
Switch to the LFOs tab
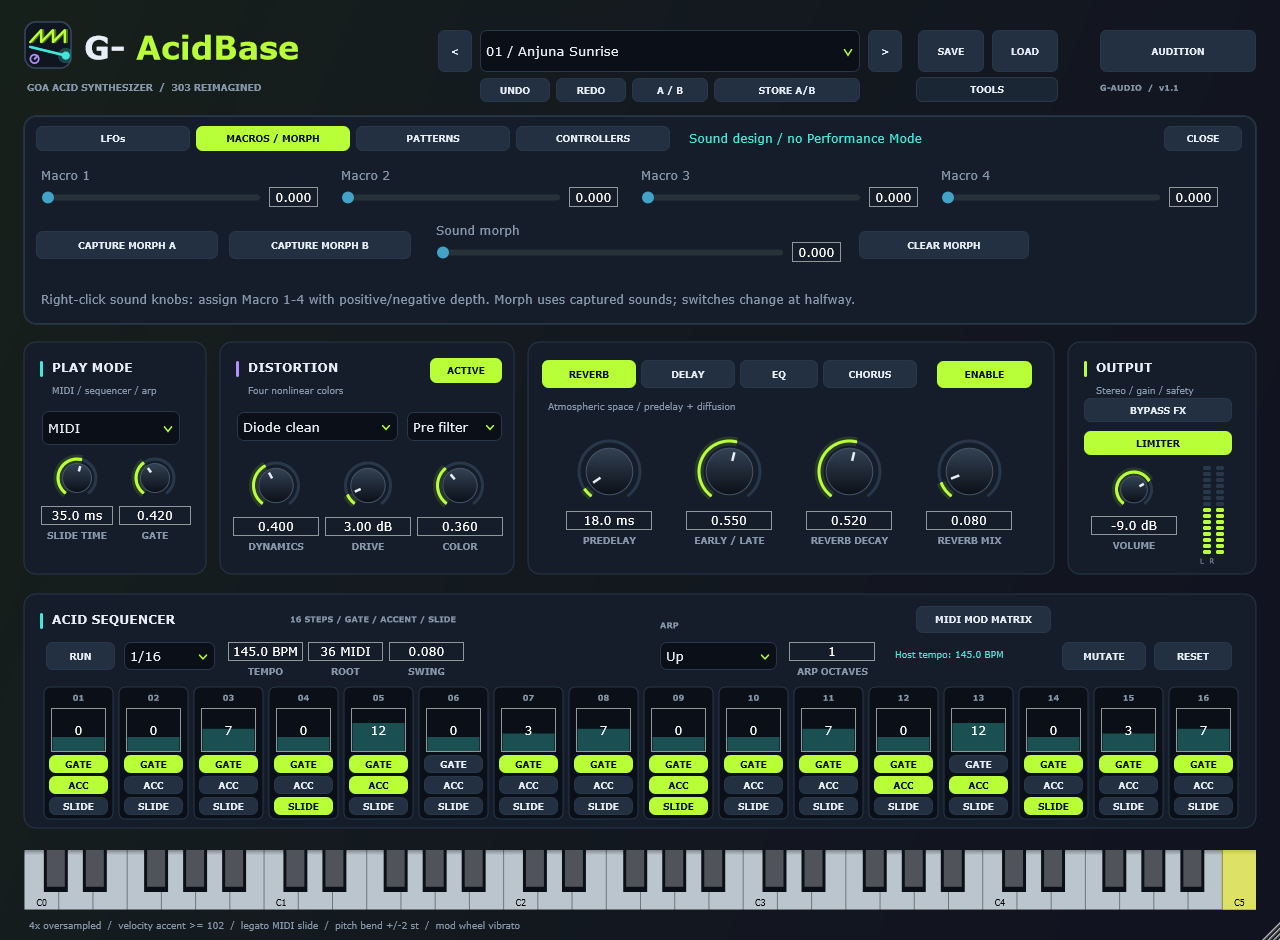[113, 138]
